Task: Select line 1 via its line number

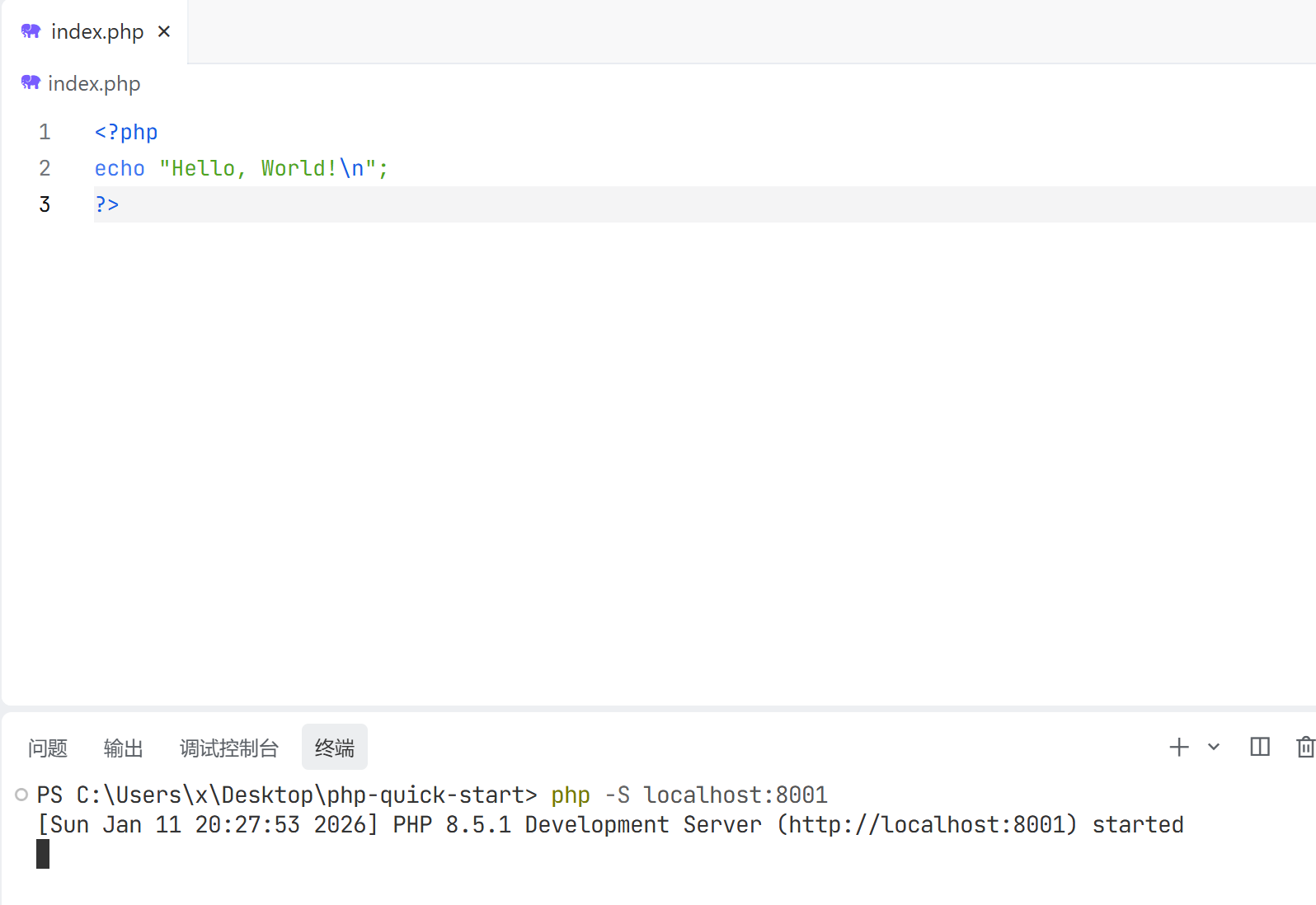Action: pyautogui.click(x=45, y=132)
